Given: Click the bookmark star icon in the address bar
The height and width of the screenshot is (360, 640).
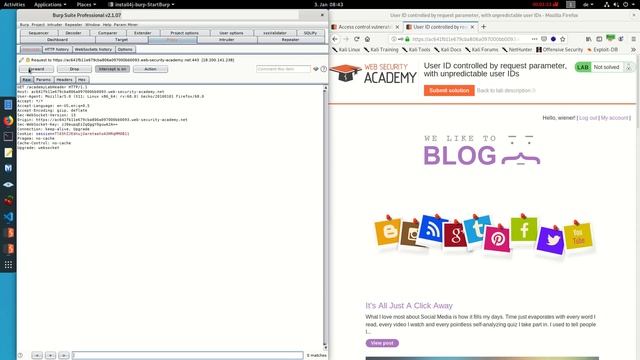Looking at the screenshot, I should [x=563, y=39].
